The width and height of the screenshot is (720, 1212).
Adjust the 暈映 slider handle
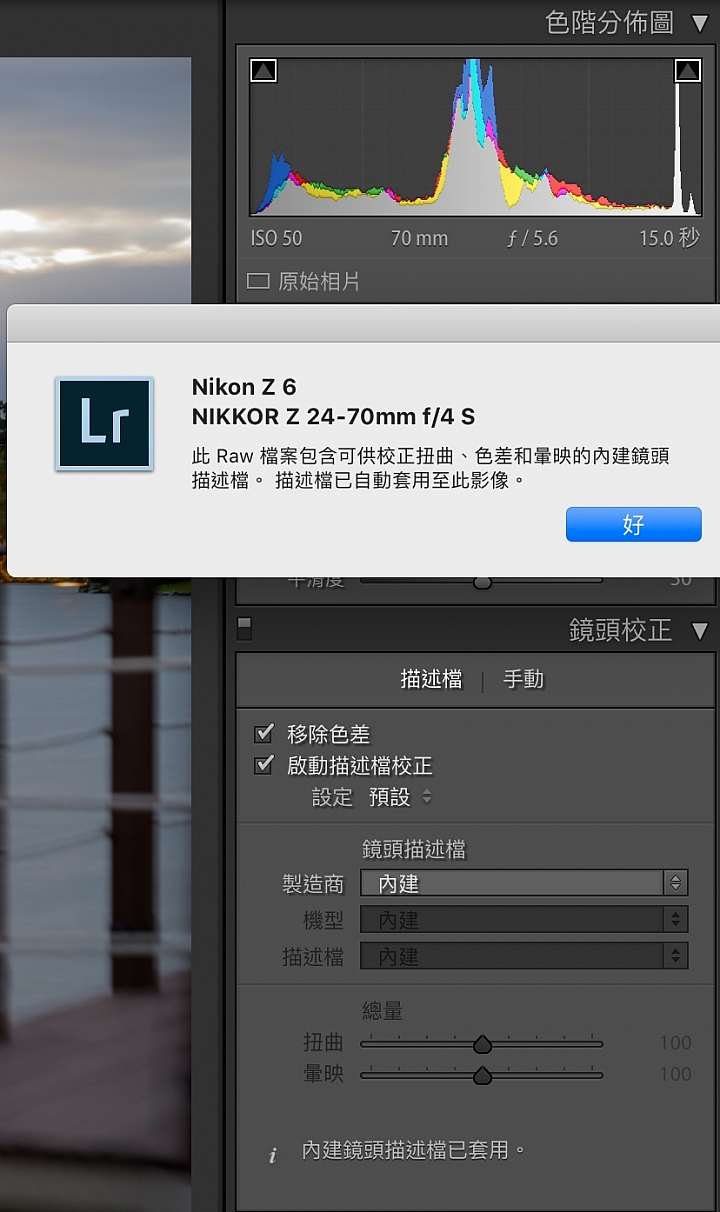(482, 1076)
